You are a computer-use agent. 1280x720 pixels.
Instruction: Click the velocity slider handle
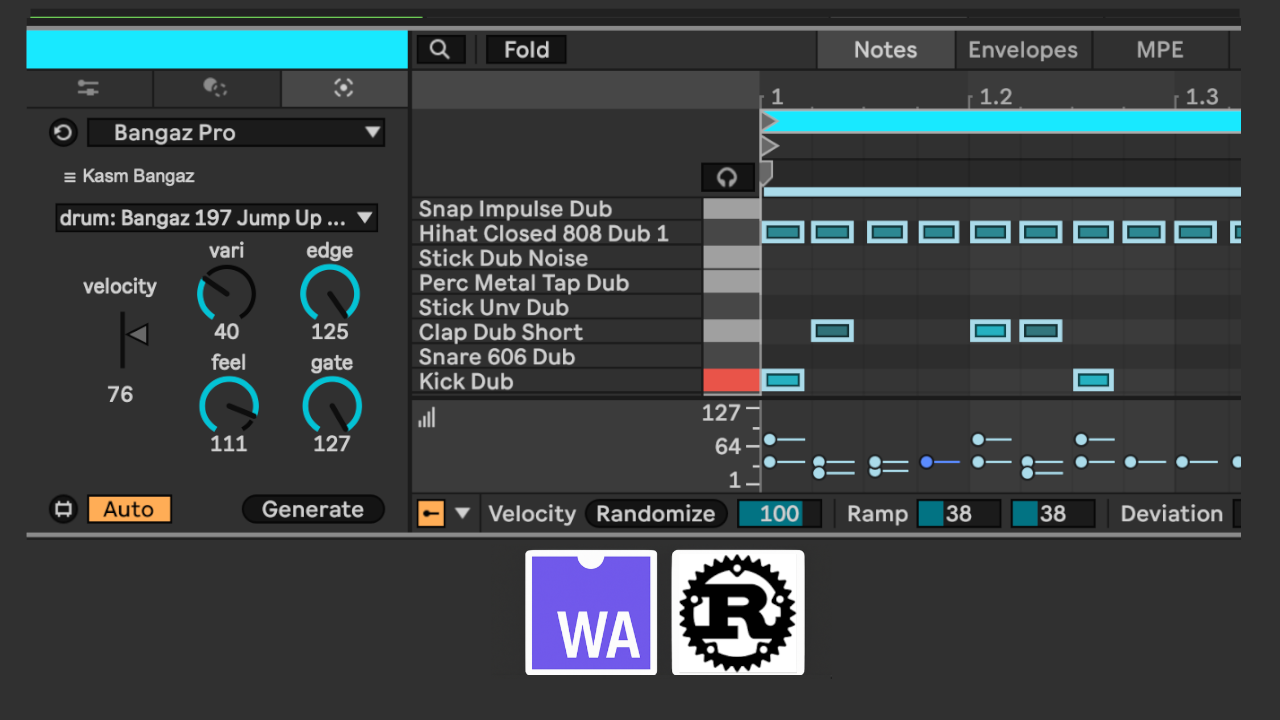pyautogui.click(x=135, y=335)
